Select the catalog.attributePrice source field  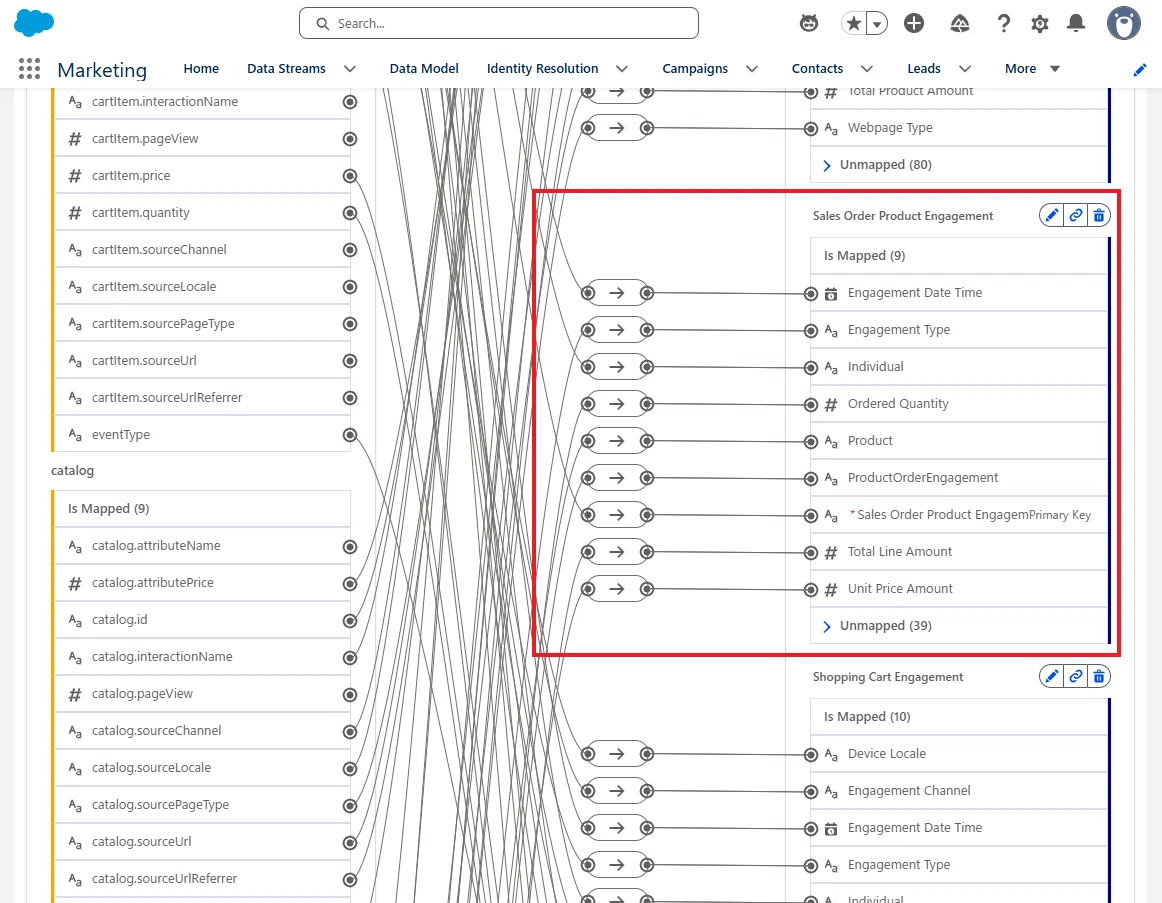[x=202, y=583]
